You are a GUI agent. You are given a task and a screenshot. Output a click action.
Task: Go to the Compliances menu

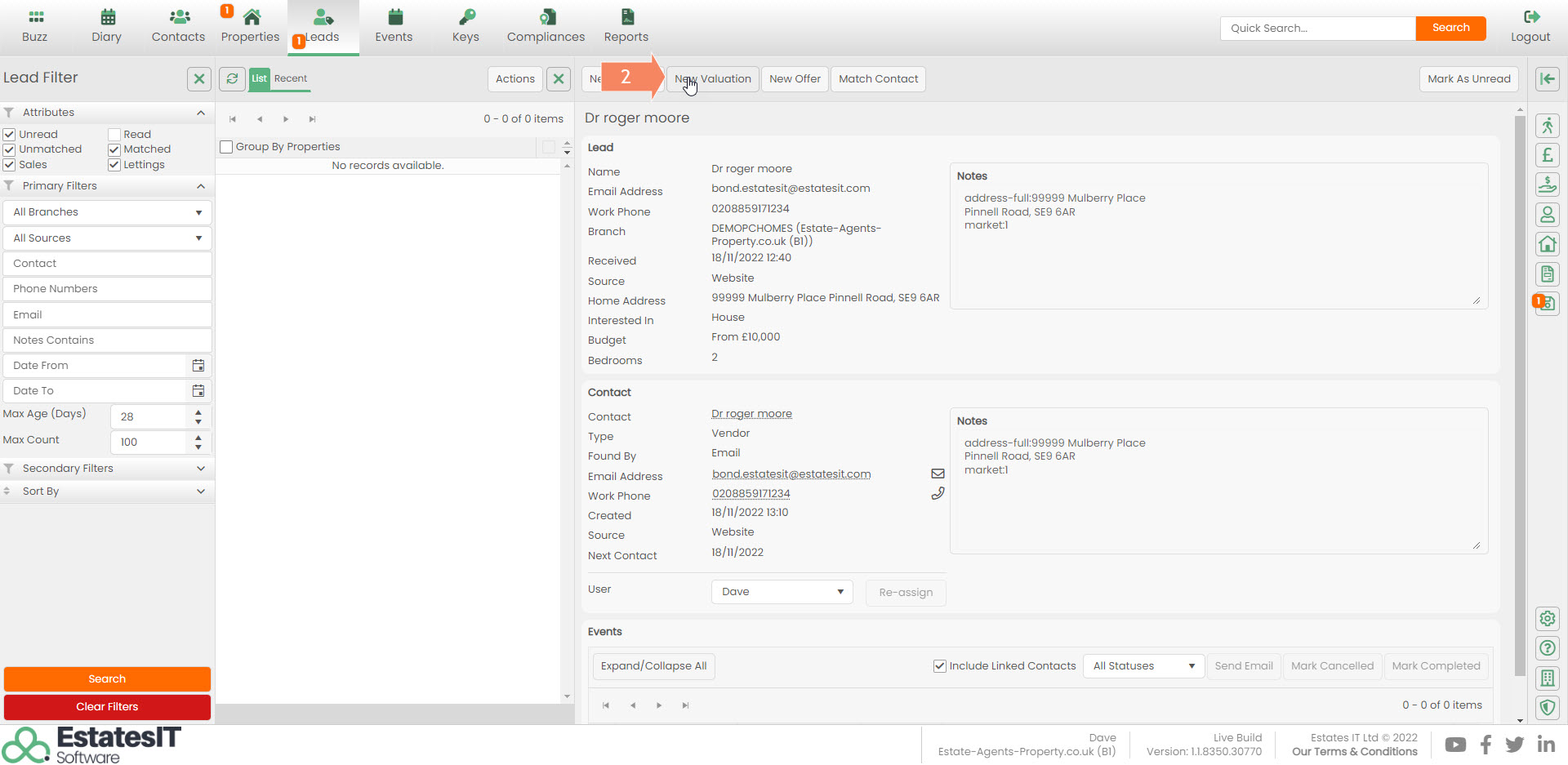(x=546, y=26)
